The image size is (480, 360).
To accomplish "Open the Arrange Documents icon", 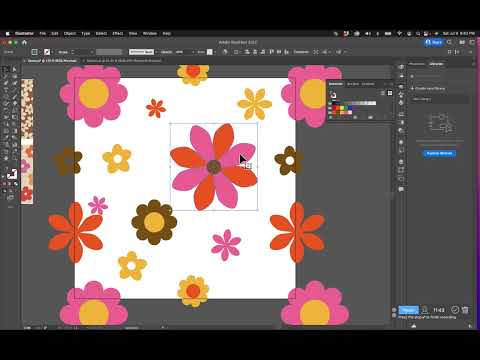I will 462,42.
